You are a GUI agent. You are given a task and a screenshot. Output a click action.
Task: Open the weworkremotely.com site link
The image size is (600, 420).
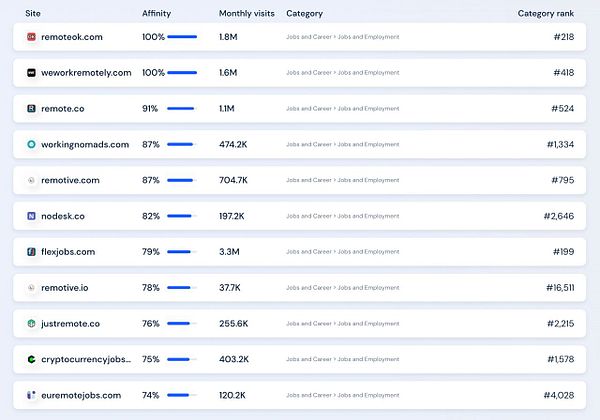[x=86, y=73]
